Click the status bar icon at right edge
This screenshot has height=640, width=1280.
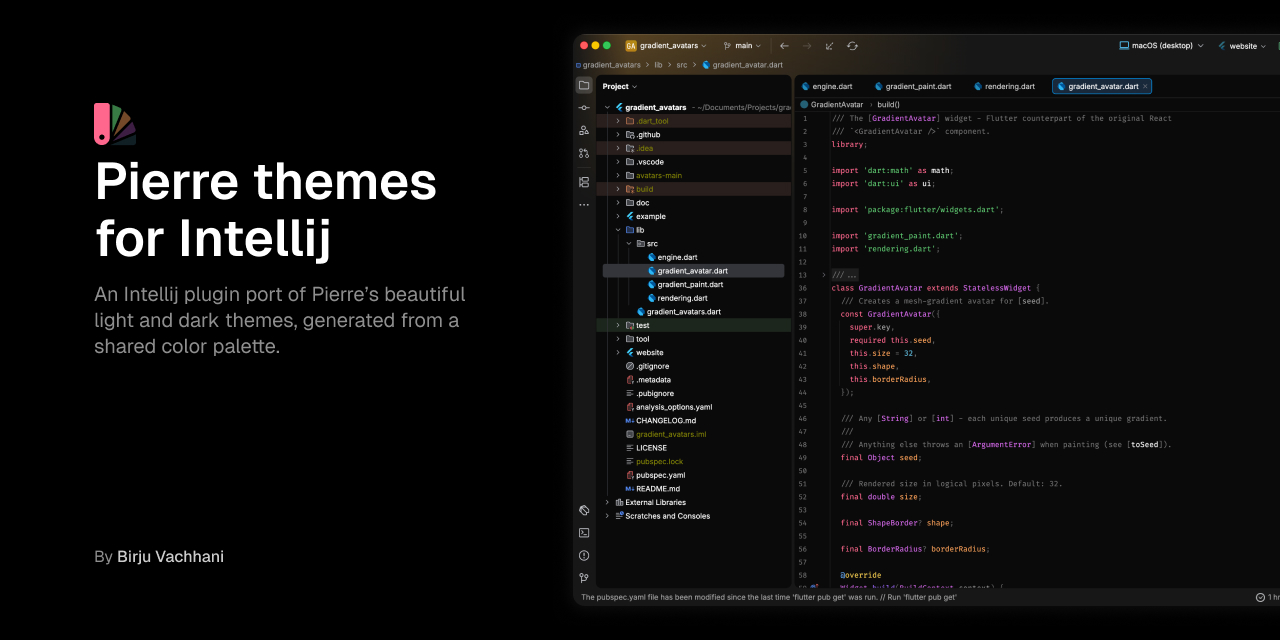point(1260,597)
